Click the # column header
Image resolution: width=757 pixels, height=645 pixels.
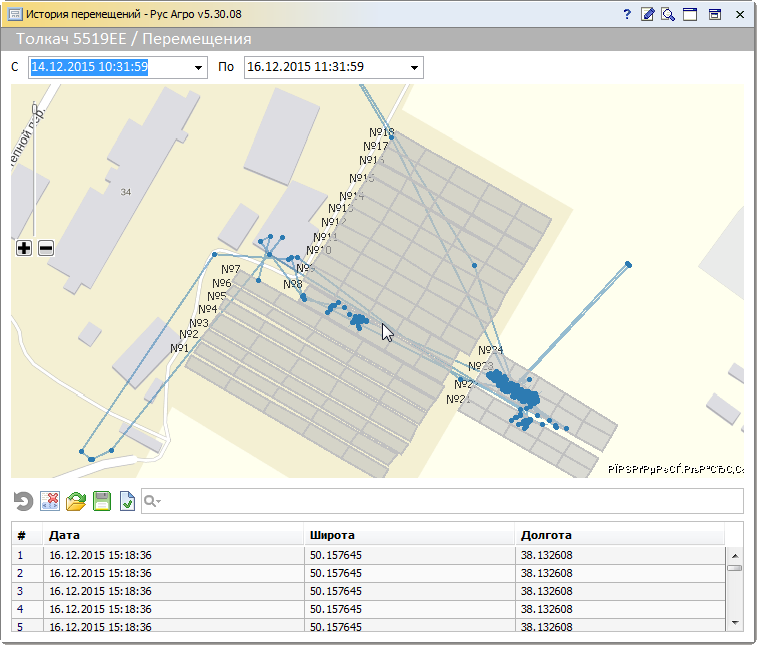pyautogui.click(x=27, y=535)
